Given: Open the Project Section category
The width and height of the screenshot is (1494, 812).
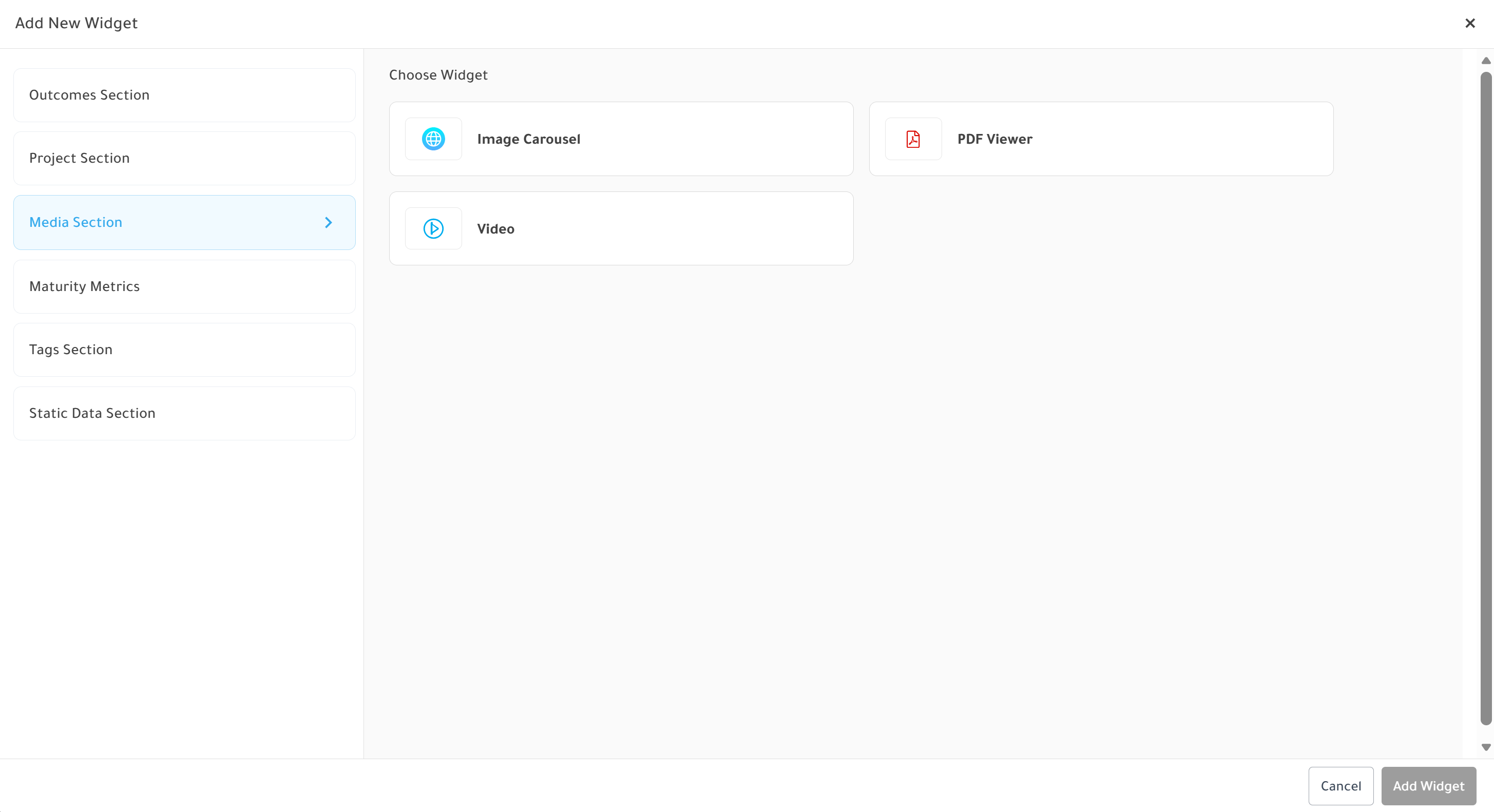Looking at the screenshot, I should [184, 158].
